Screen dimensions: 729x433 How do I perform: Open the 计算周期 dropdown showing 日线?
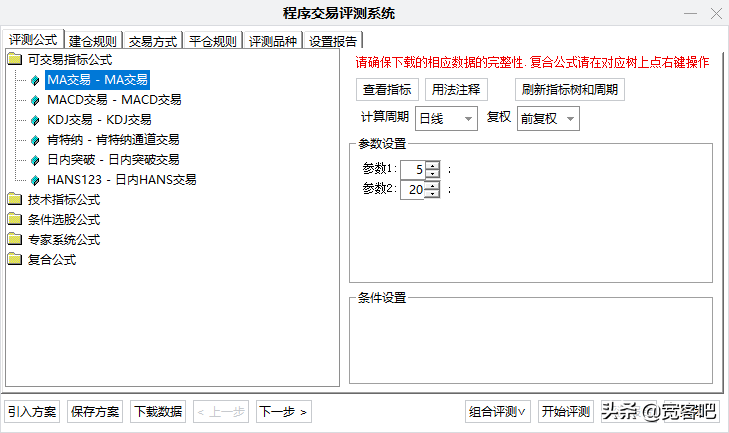pyautogui.click(x=446, y=118)
